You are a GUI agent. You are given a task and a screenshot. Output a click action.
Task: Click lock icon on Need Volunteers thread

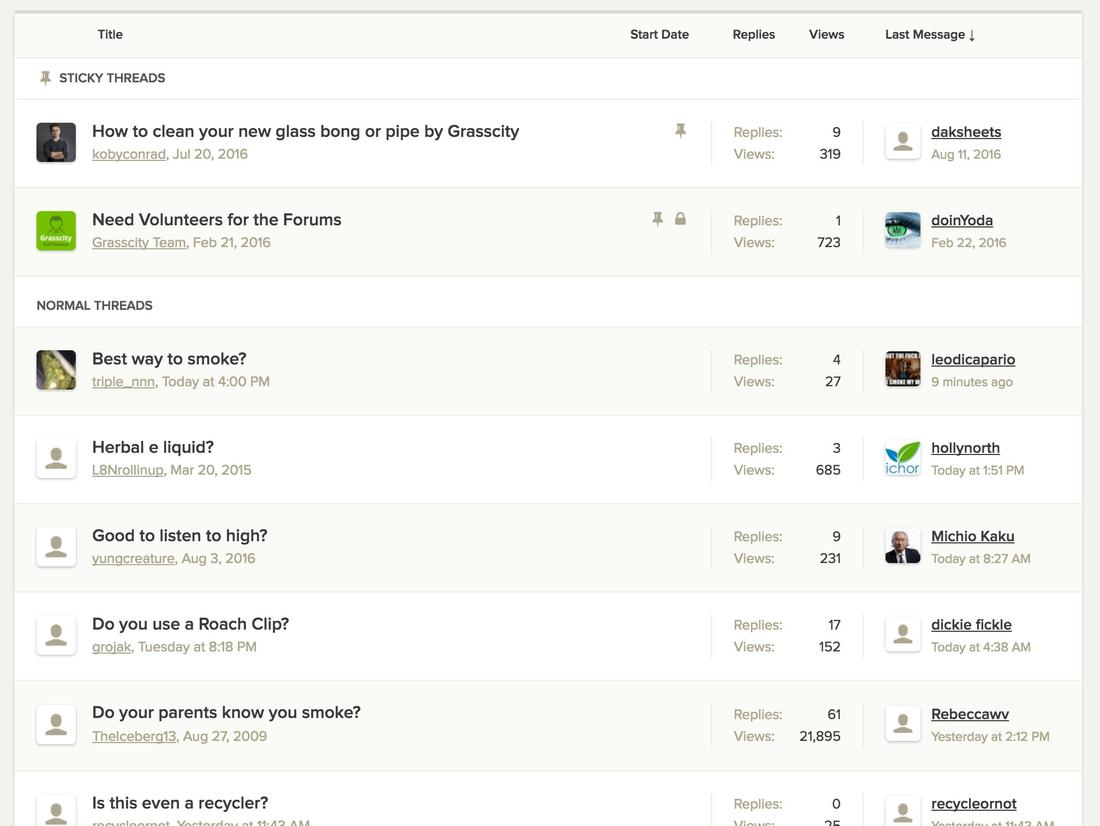pyautogui.click(x=680, y=219)
